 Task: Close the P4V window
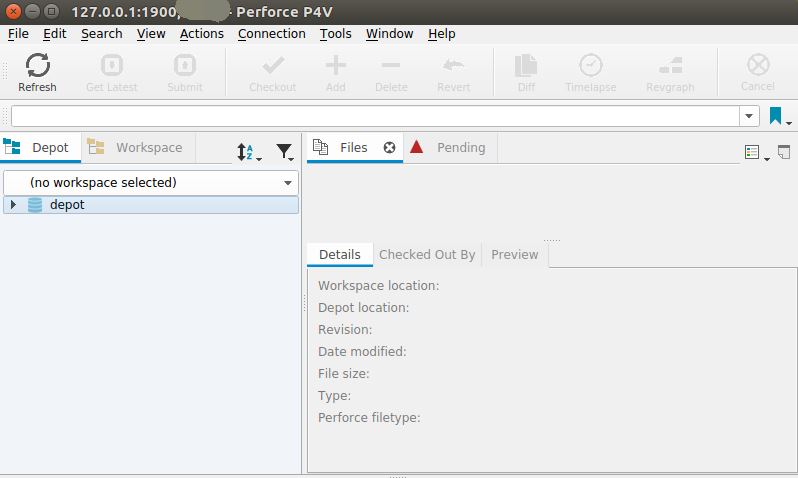[14, 11]
